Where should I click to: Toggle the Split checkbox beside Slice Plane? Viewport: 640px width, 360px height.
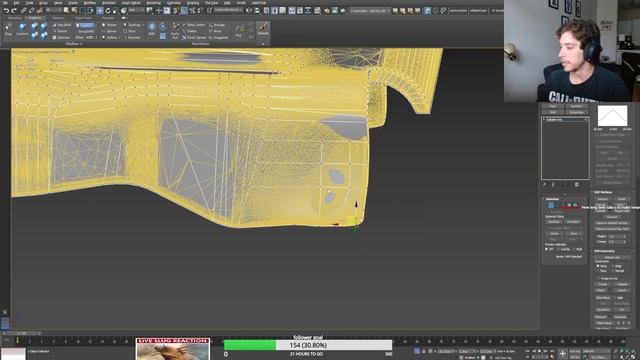(615, 298)
